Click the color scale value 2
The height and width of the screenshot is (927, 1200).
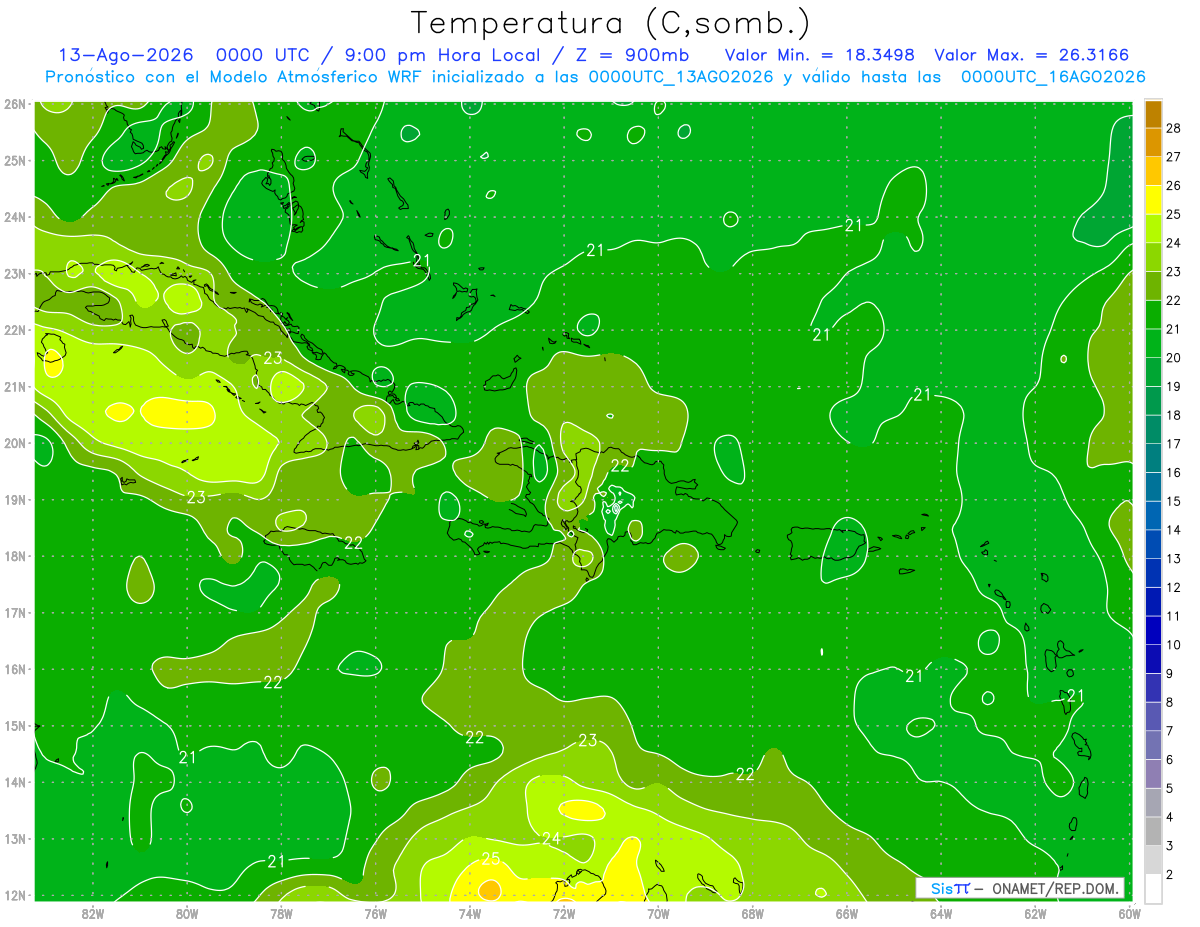point(1170,874)
